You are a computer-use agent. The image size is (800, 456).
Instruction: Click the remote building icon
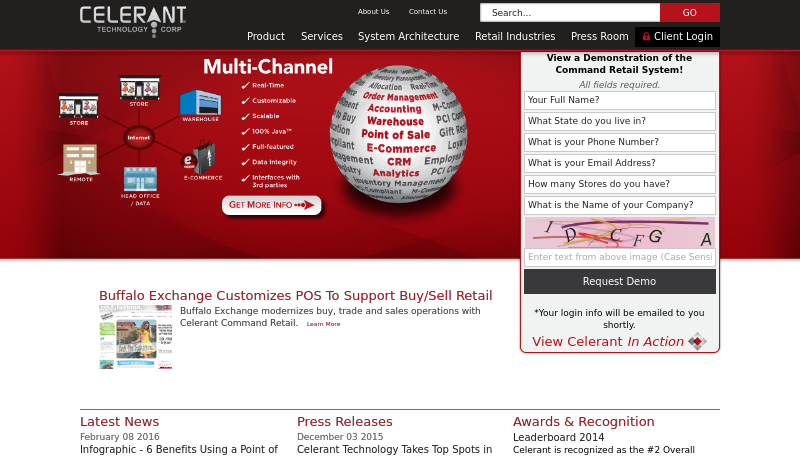click(x=80, y=160)
